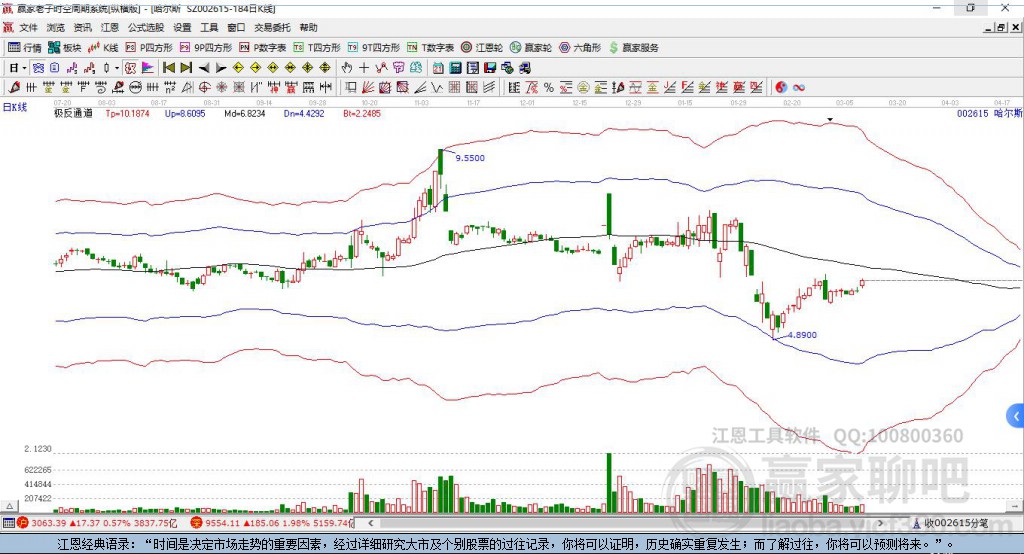
Task: Open the P数字表 tool
Action: tap(263, 48)
